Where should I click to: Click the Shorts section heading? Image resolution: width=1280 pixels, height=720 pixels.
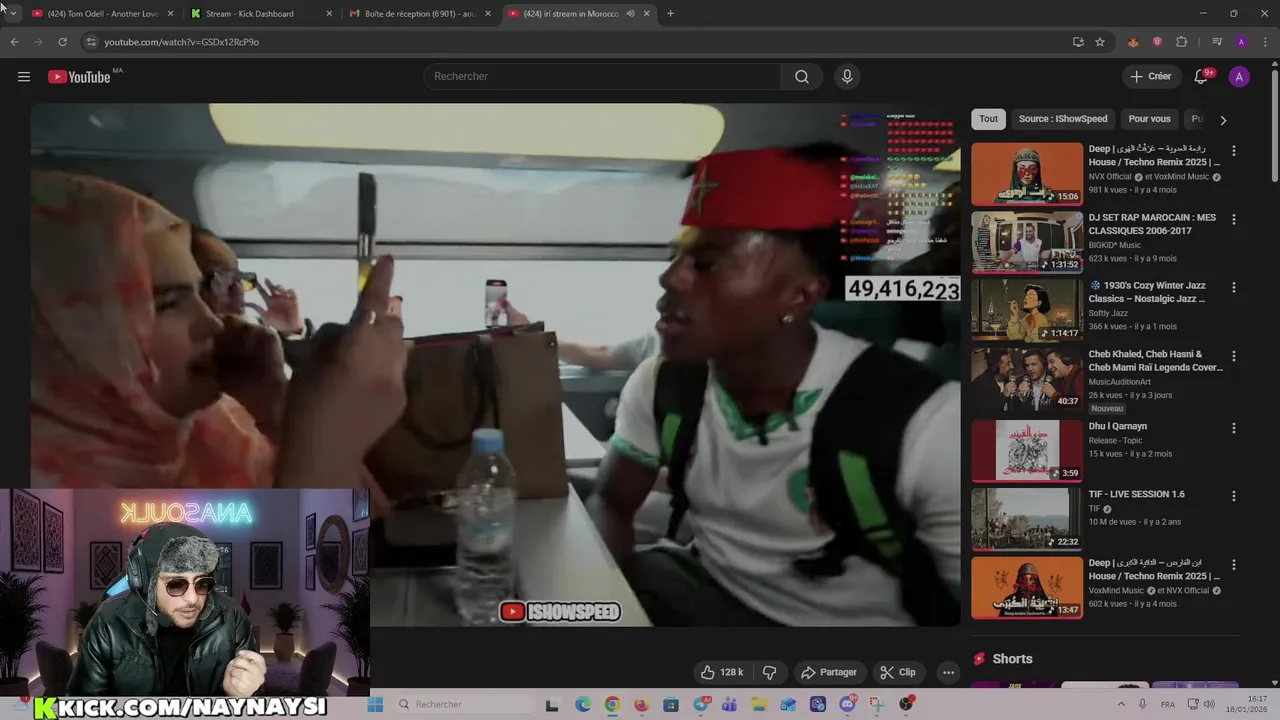[x=1012, y=659]
